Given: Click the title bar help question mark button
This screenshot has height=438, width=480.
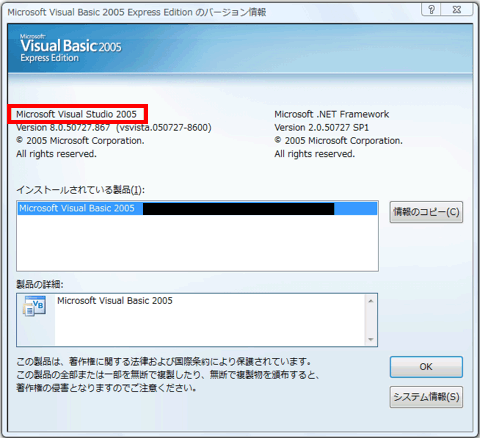Looking at the screenshot, I should tap(431, 10).
